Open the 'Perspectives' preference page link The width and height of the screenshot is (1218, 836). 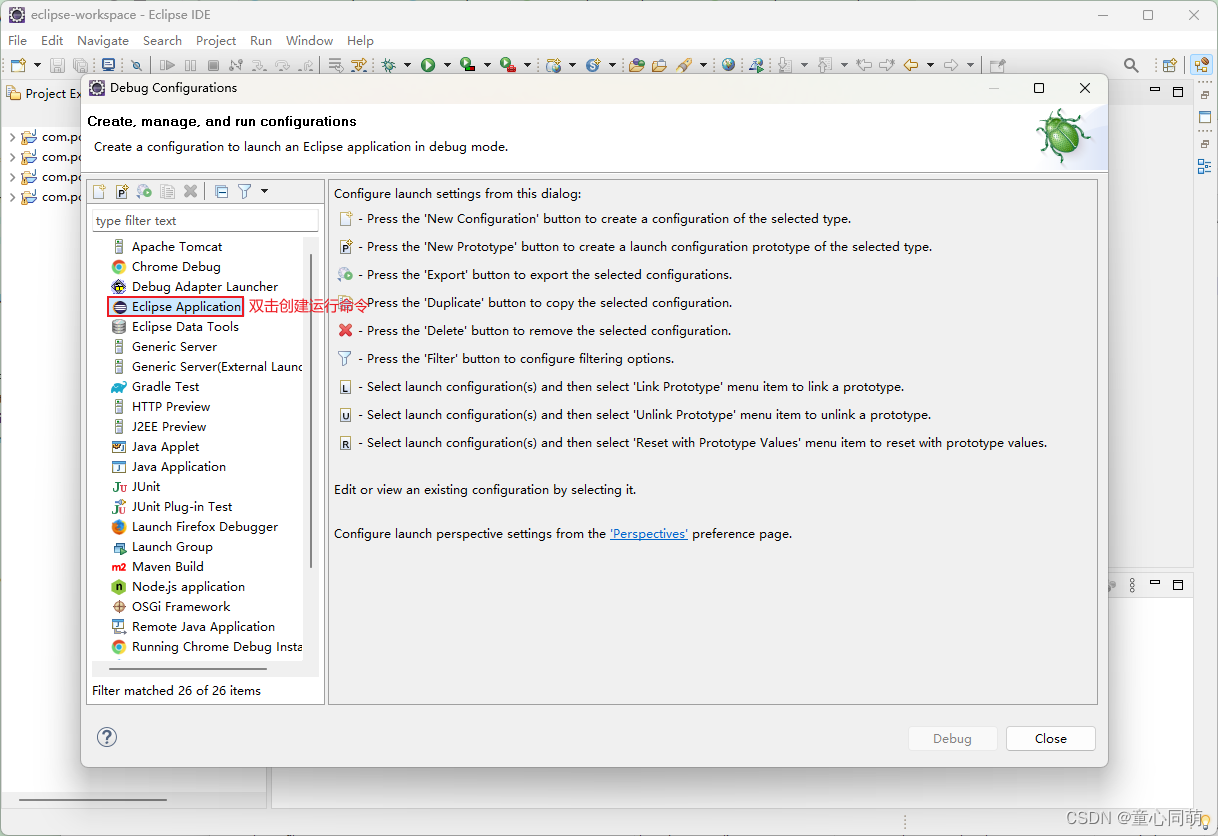649,534
